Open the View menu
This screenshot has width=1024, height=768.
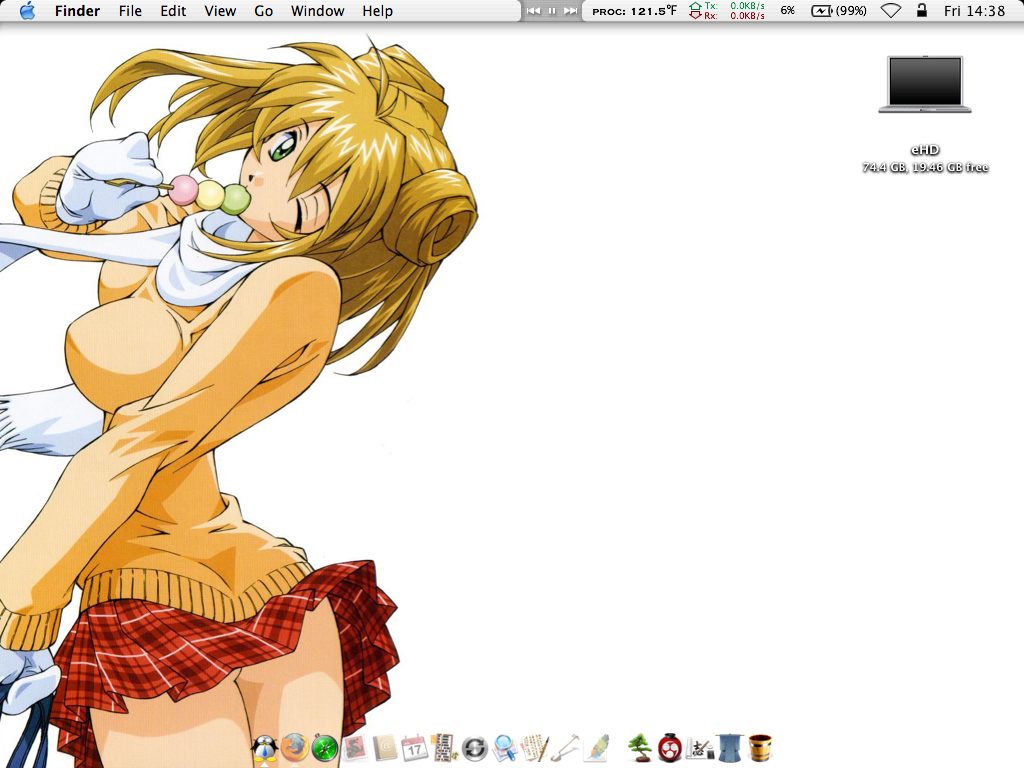tap(220, 11)
